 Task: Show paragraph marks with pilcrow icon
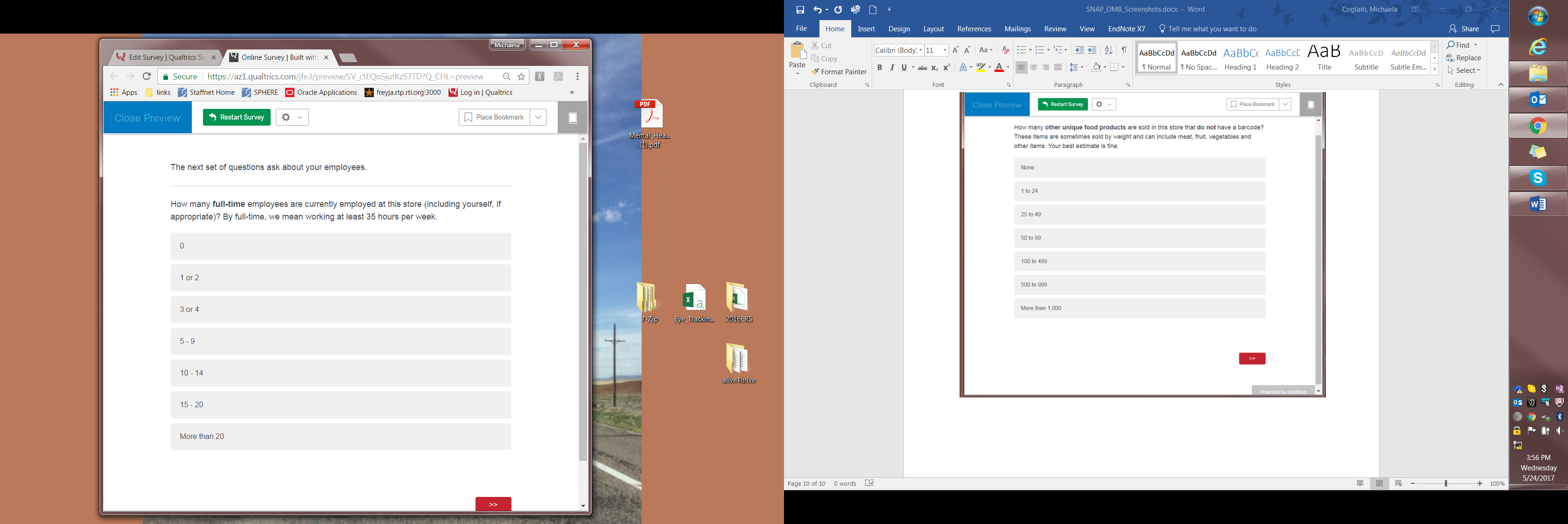click(1124, 50)
